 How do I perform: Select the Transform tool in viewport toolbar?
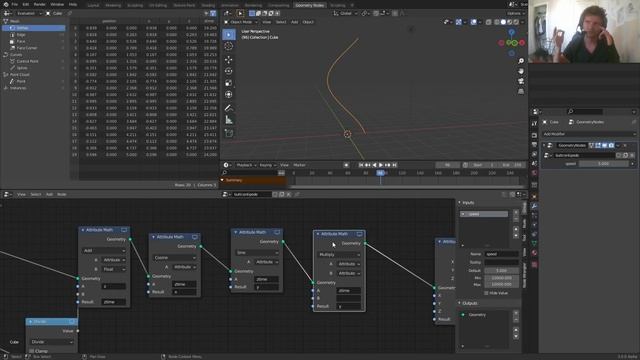[229, 95]
